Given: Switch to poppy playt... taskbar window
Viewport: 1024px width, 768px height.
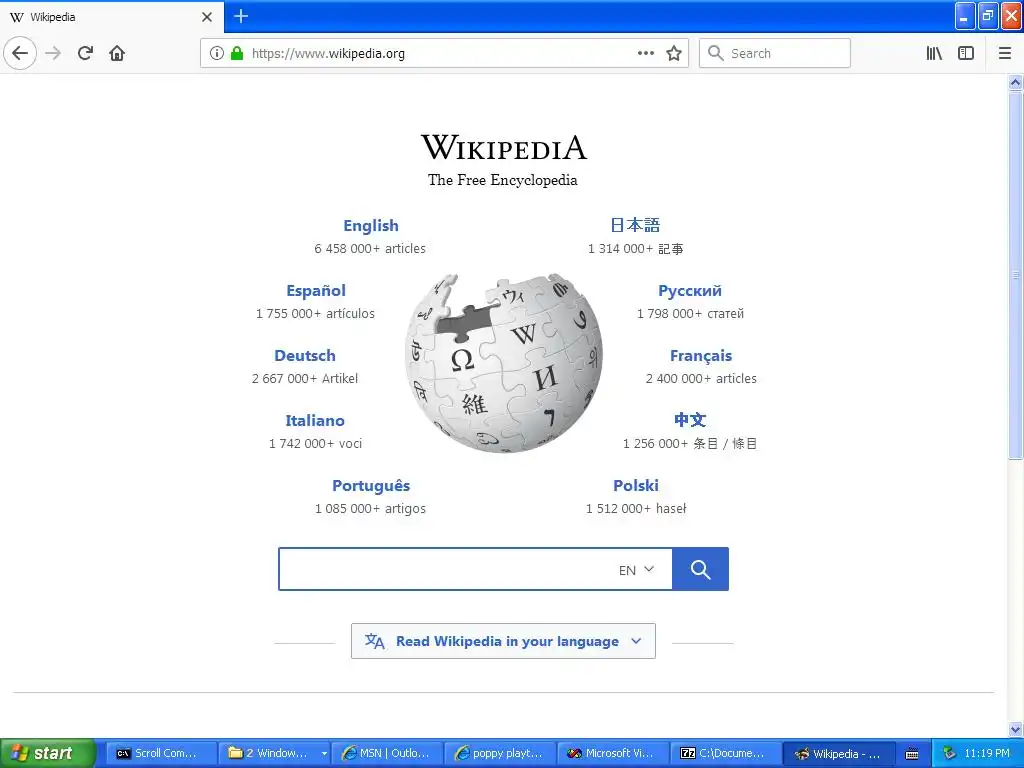Looking at the screenshot, I should 500,753.
